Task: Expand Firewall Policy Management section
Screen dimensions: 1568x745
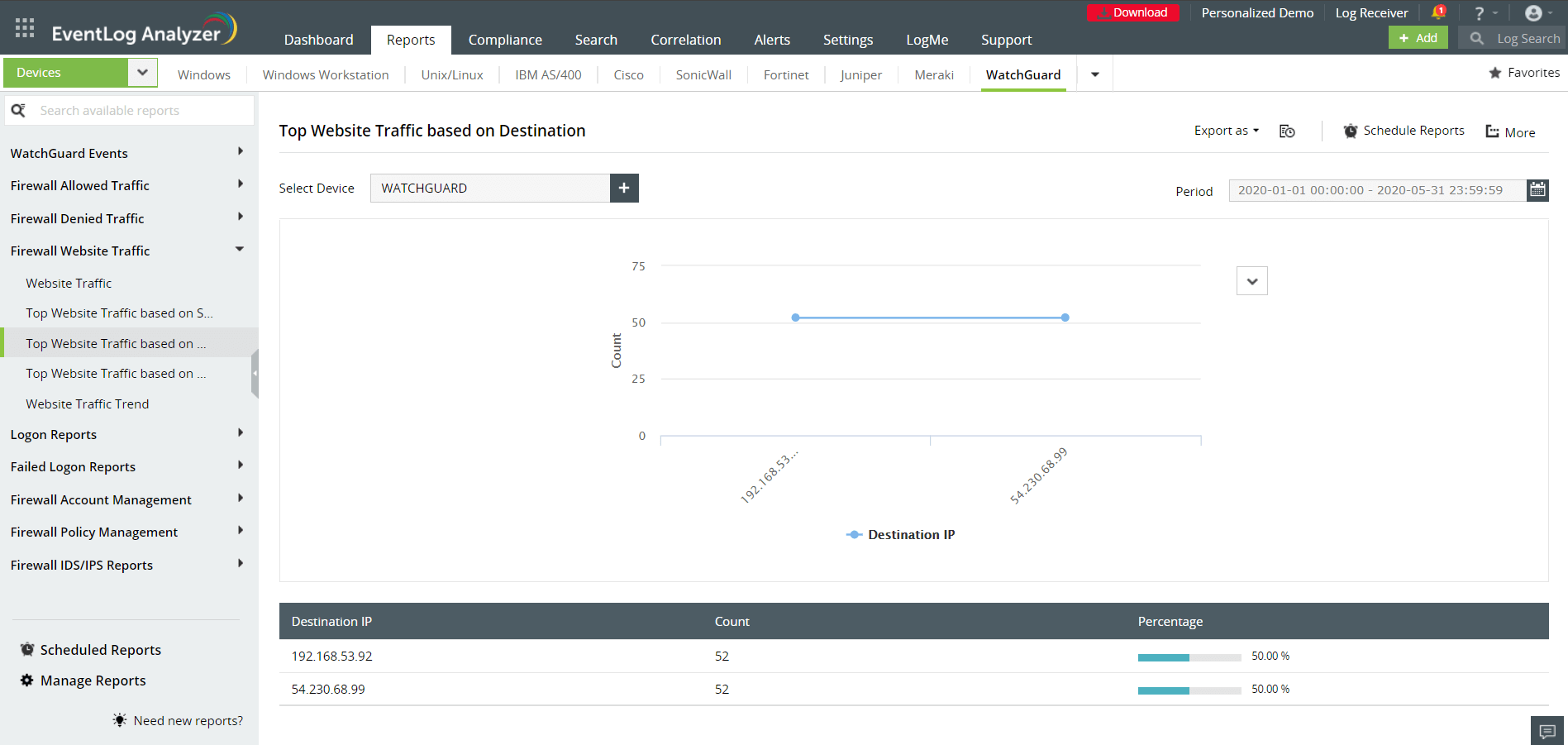Action: (x=241, y=530)
